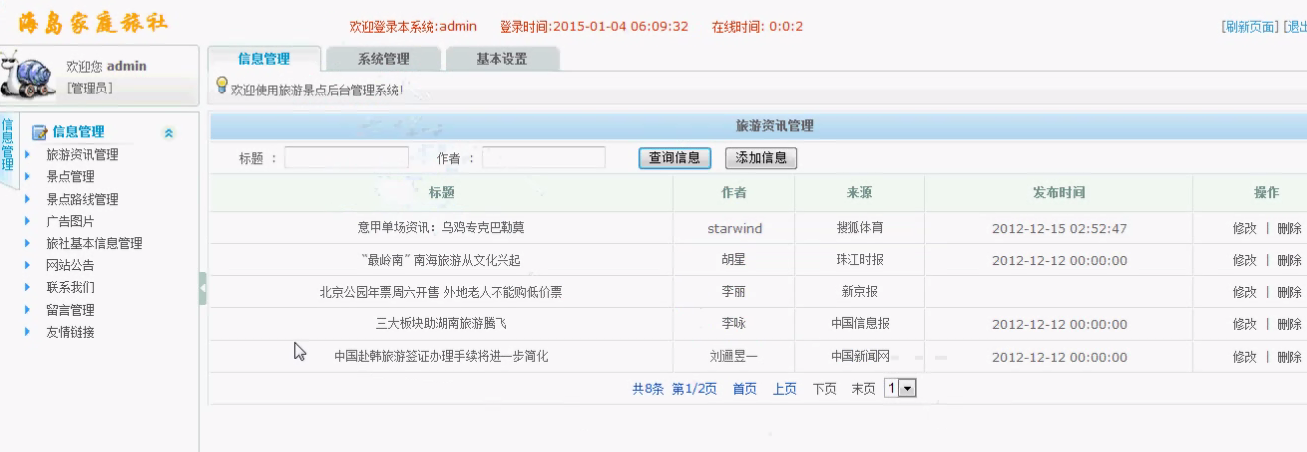Click the 共8条 第1/2页 page summary
Image resolution: width=1307 pixels, height=452 pixels.
point(674,389)
